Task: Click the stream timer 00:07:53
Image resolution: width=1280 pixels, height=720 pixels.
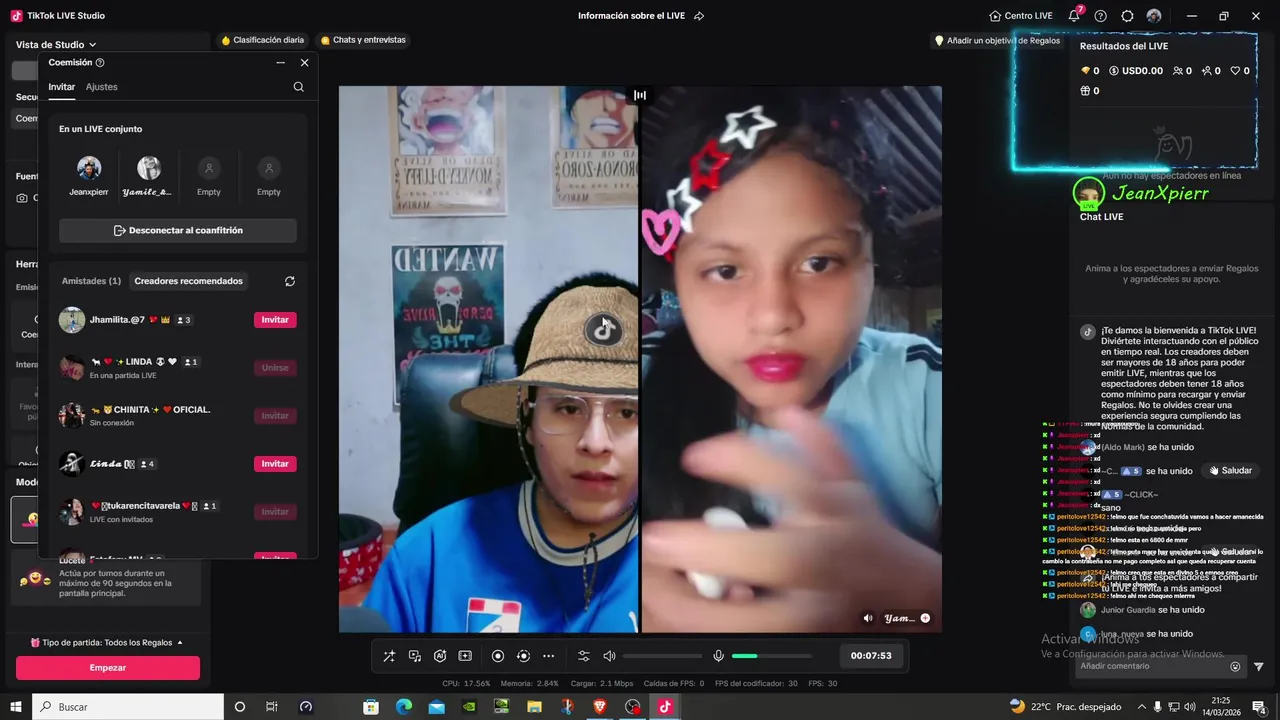Action: click(871, 656)
